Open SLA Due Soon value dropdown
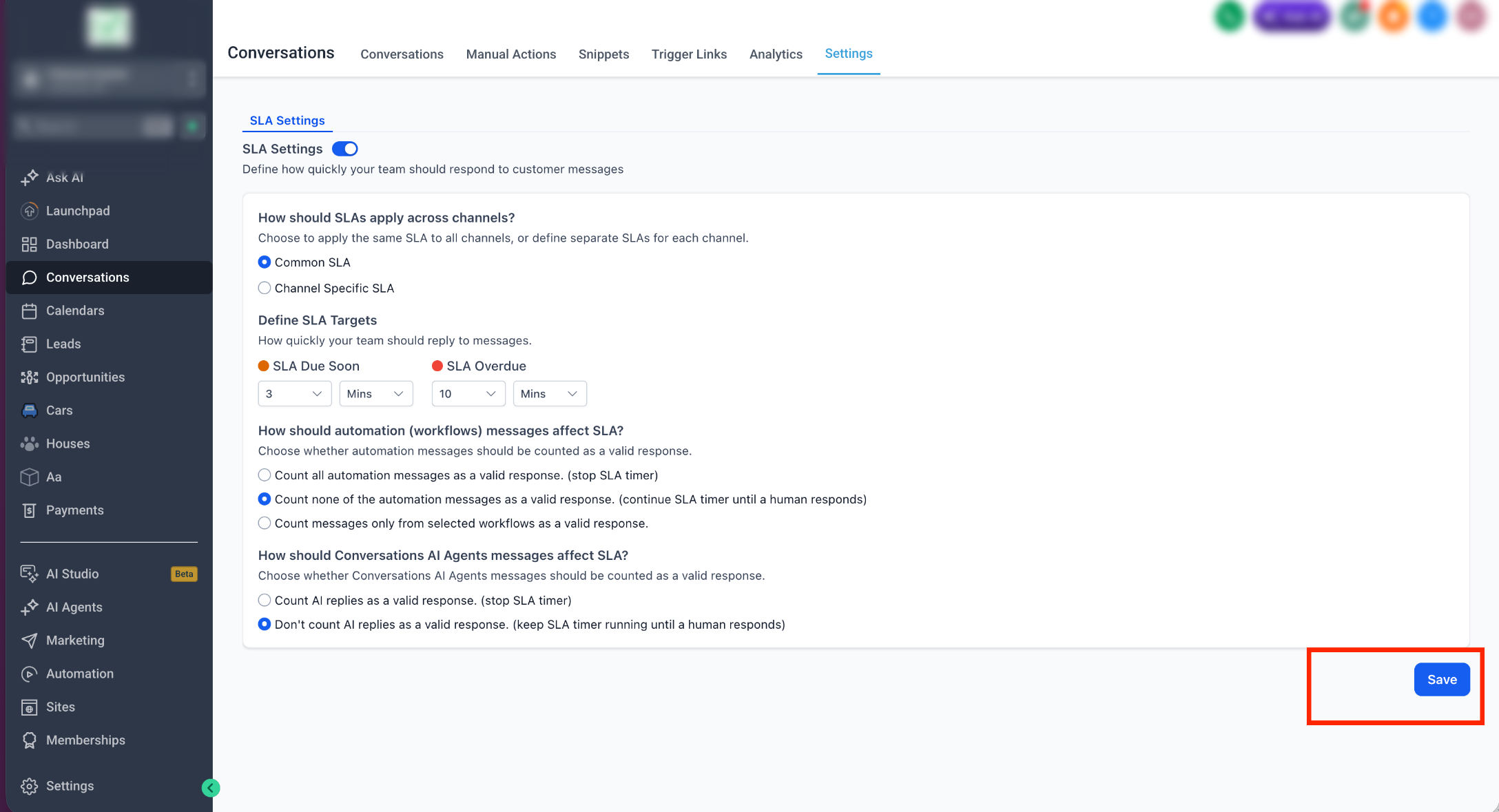The width and height of the screenshot is (1499, 812). 295,394
